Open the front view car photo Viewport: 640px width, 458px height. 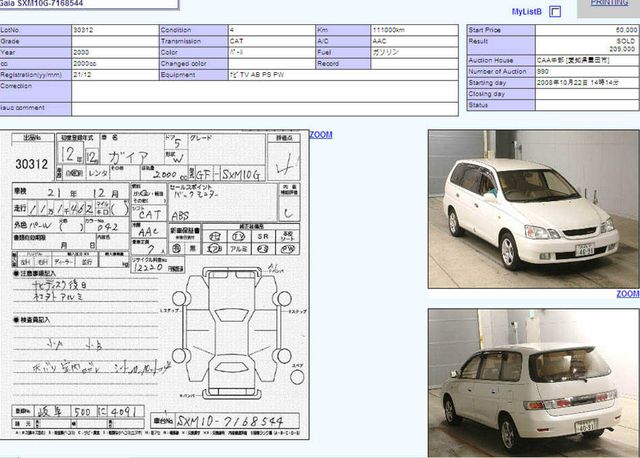[x=533, y=209]
